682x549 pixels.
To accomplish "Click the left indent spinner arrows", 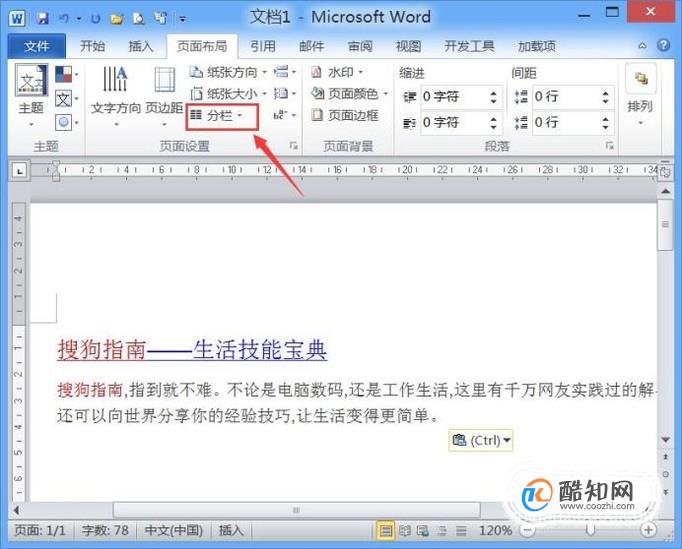I will (x=493, y=97).
